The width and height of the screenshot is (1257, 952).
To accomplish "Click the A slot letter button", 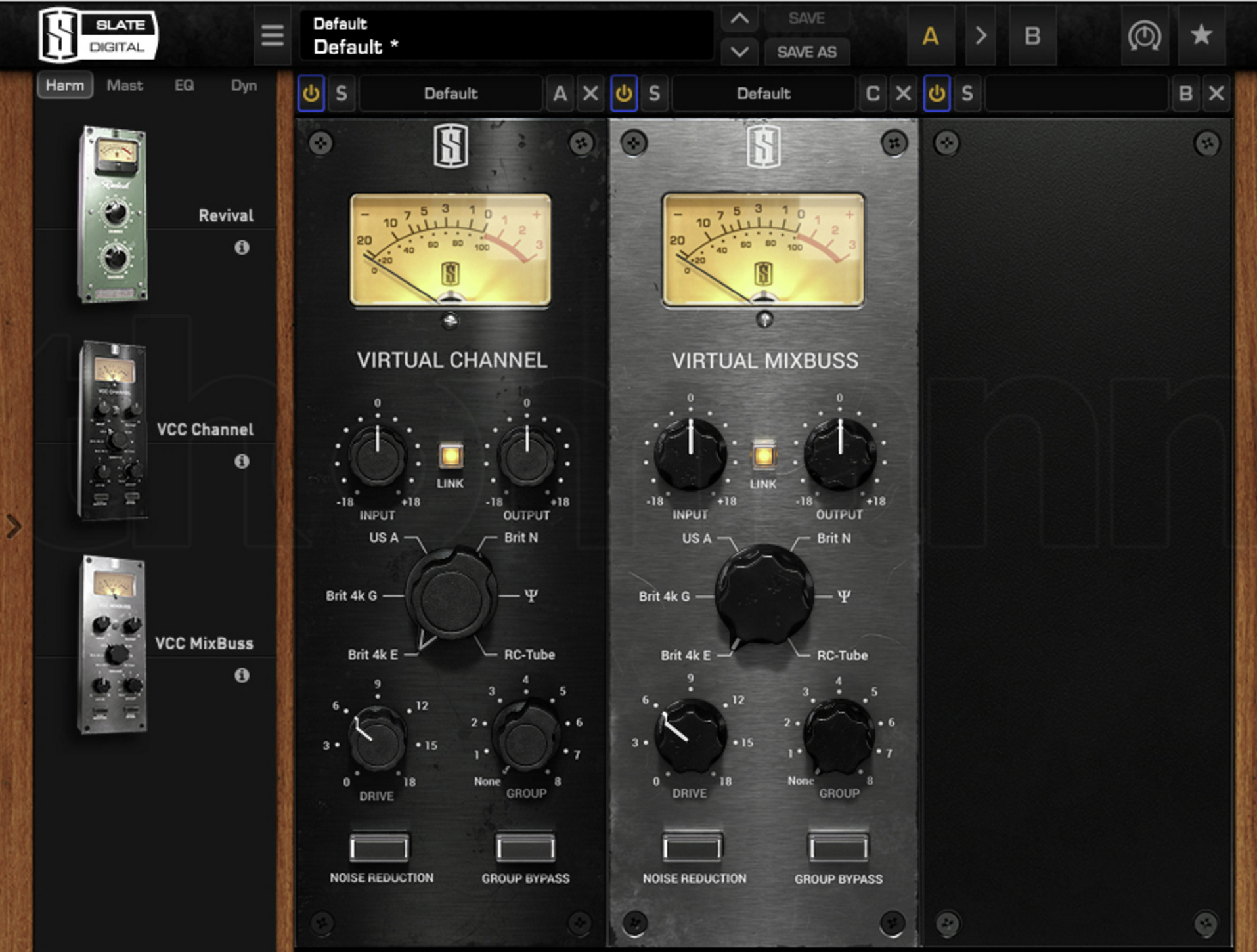I will [560, 93].
